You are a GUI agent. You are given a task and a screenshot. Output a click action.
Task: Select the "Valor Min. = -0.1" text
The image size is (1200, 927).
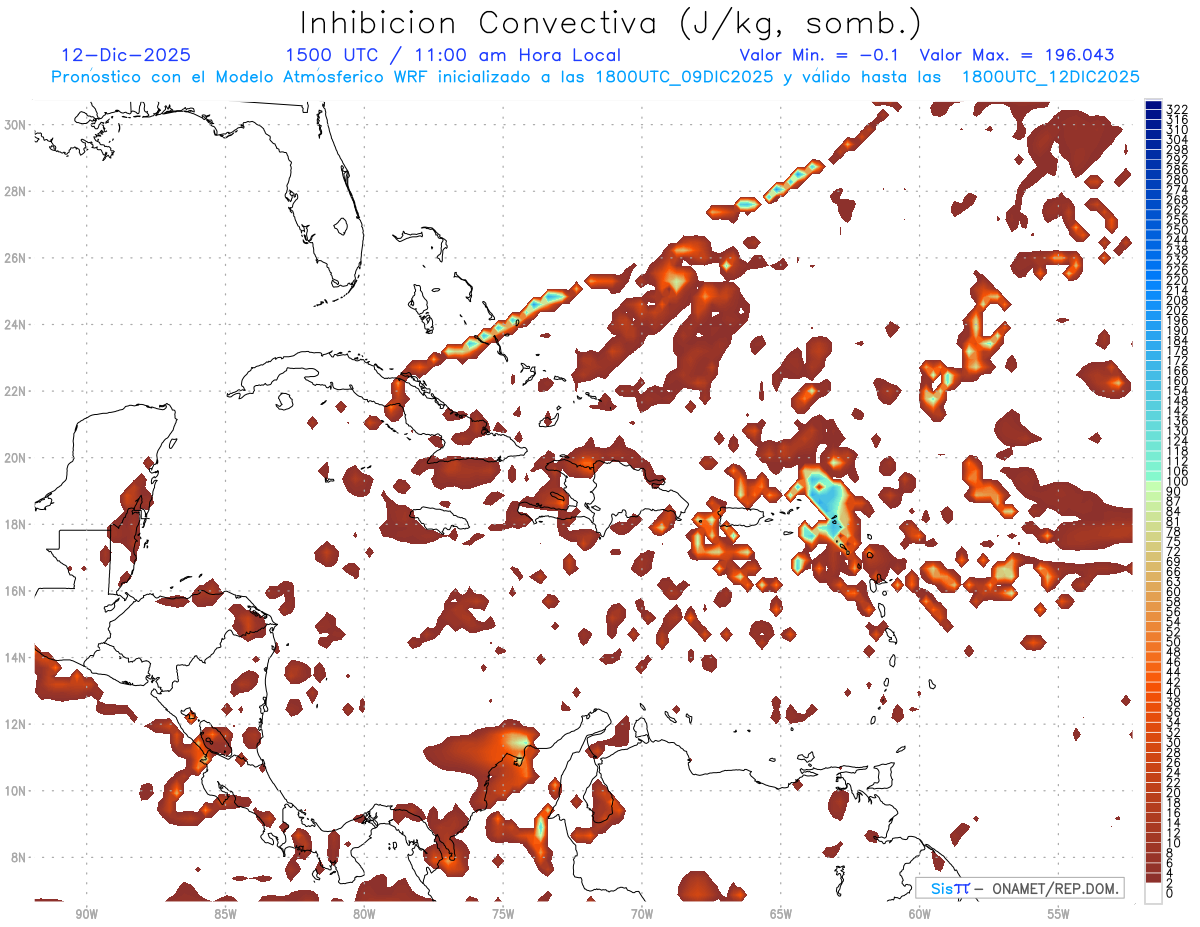(x=819, y=56)
